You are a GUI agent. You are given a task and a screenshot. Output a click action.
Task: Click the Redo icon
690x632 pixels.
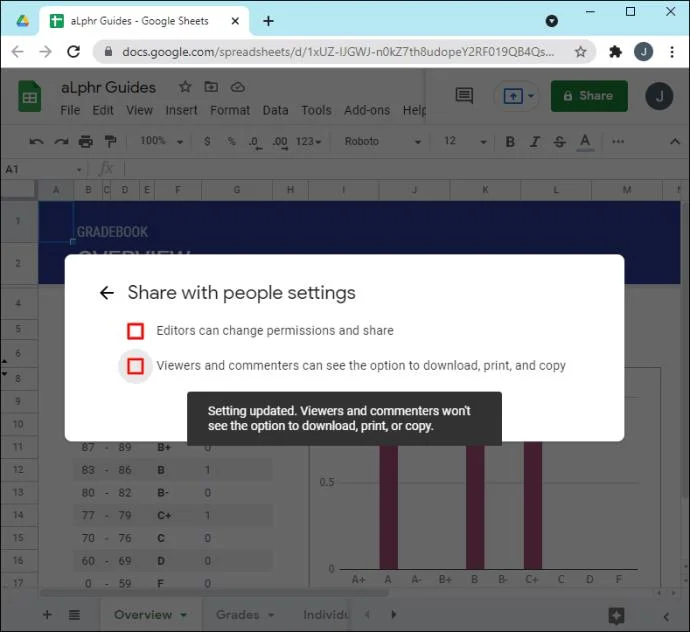point(61,142)
